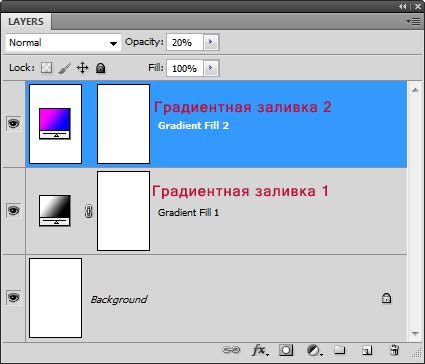Click Link layers icon at panel bottom
Viewport: 425px width, 364px height.
click(231, 350)
